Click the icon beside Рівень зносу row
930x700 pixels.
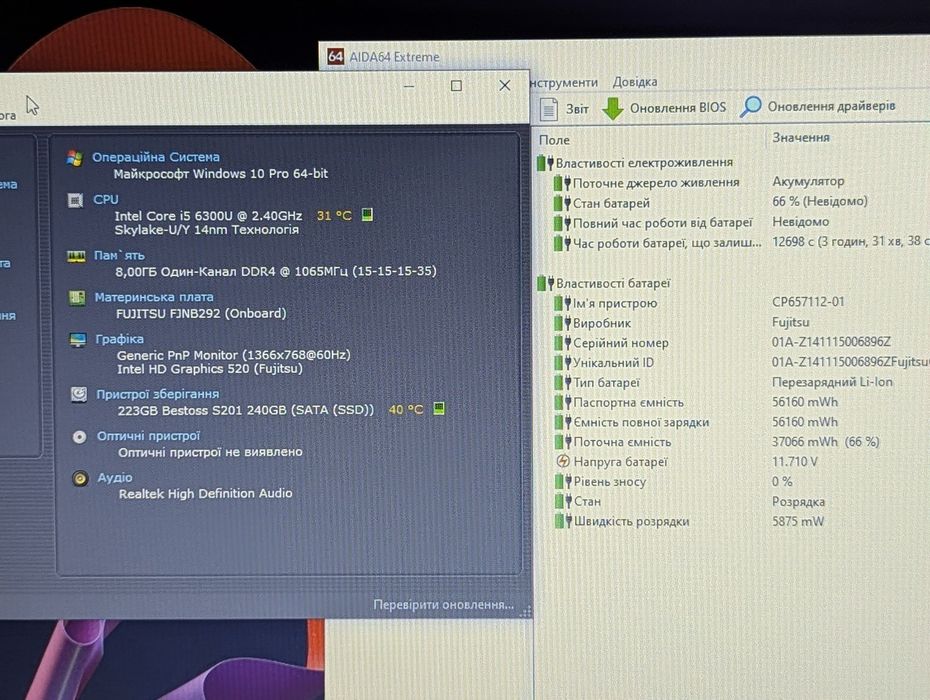[563, 481]
